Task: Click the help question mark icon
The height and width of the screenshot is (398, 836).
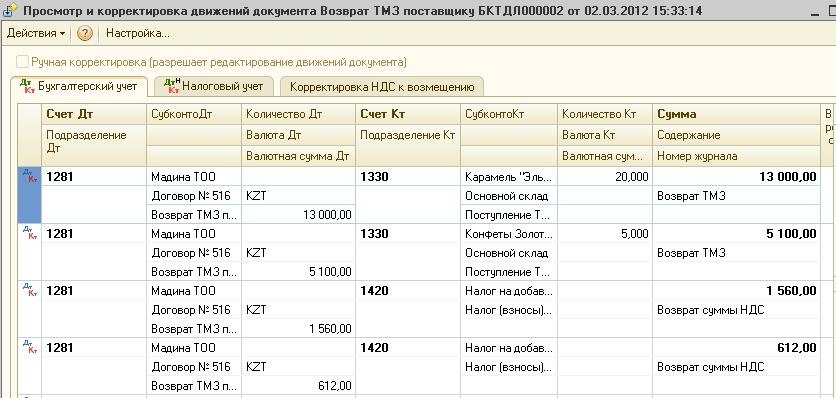Action: point(84,33)
